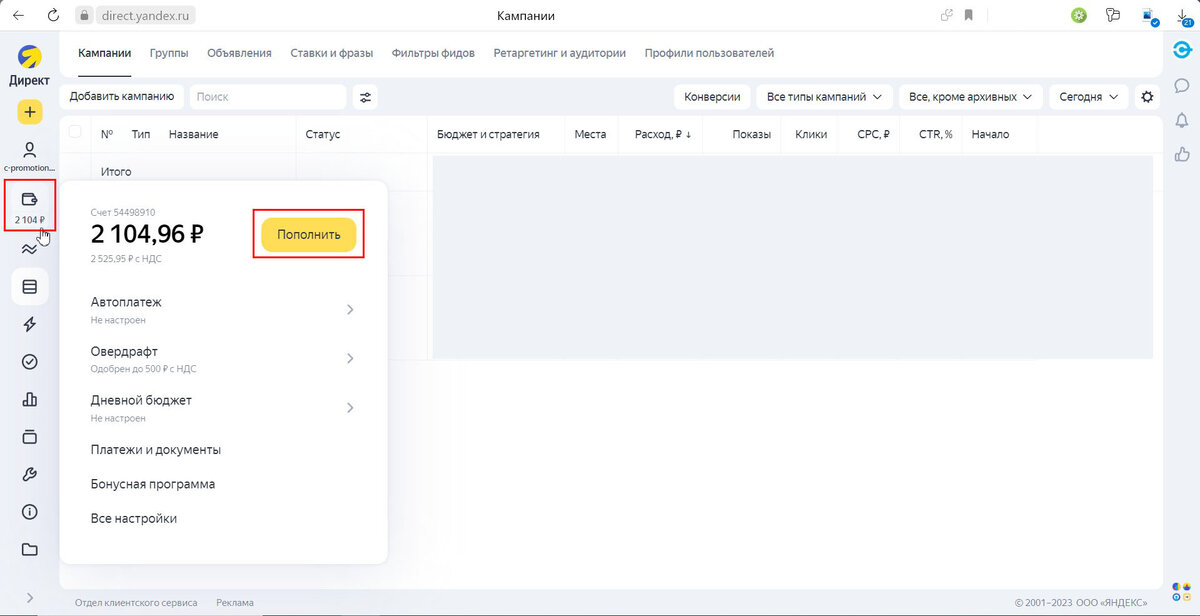Open Бонусная программа link
The height and width of the screenshot is (616, 1200).
click(x=152, y=484)
